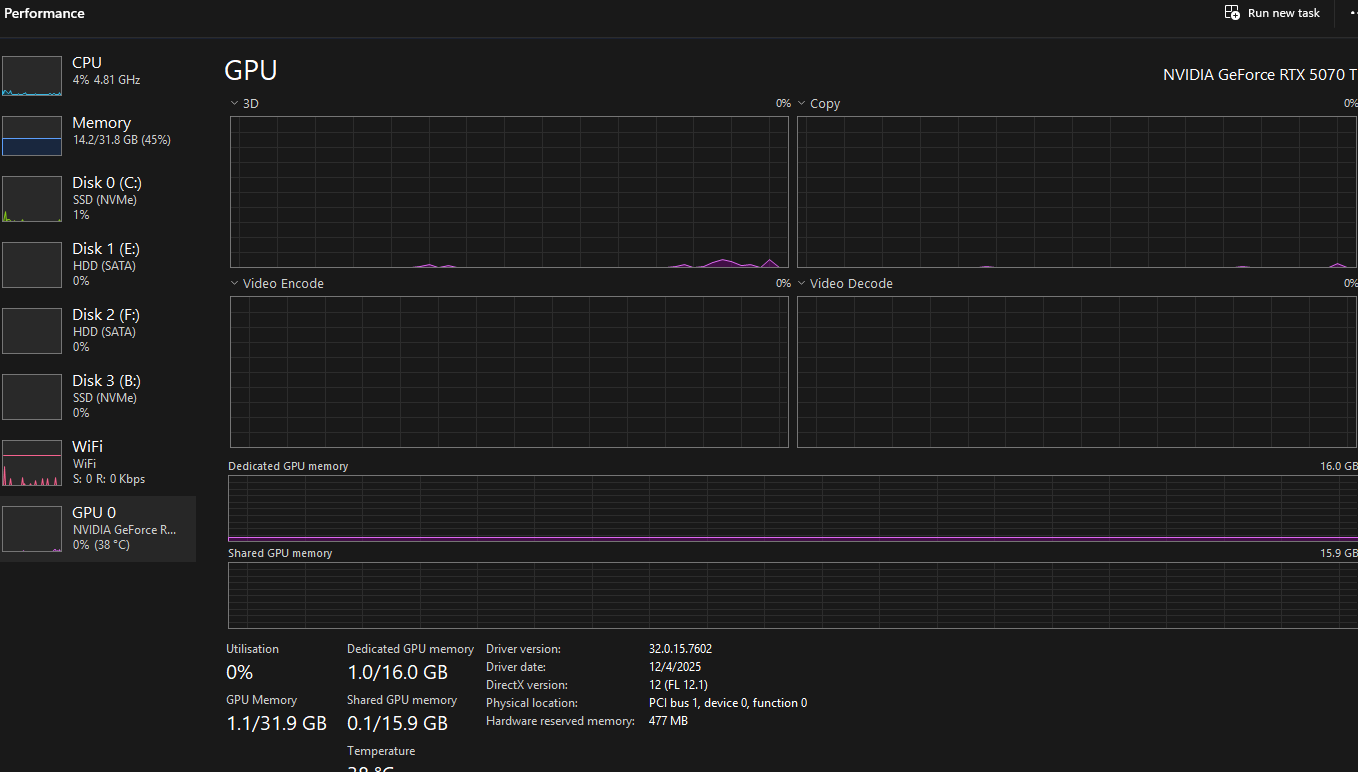Image resolution: width=1358 pixels, height=772 pixels.
Task: Click the Disk 3 (B:) mini graph thumbnail
Action: tap(32, 397)
